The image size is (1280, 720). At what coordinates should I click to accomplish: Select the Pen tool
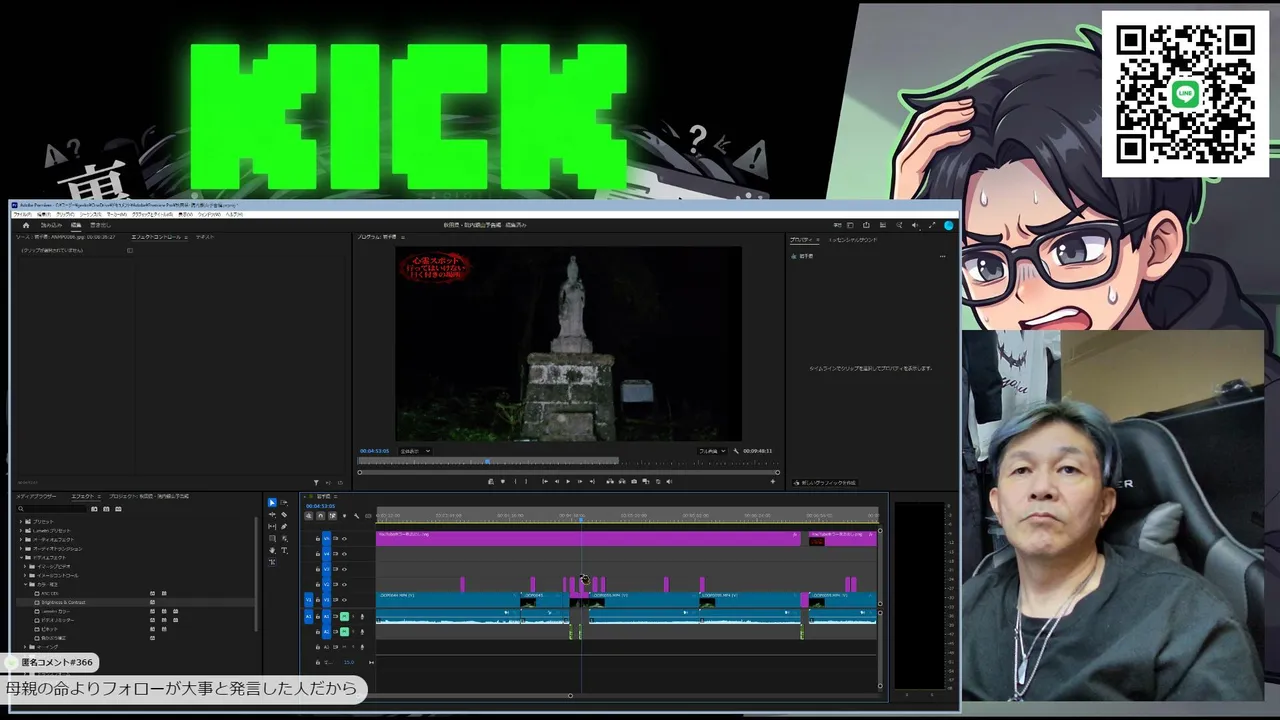click(284, 527)
